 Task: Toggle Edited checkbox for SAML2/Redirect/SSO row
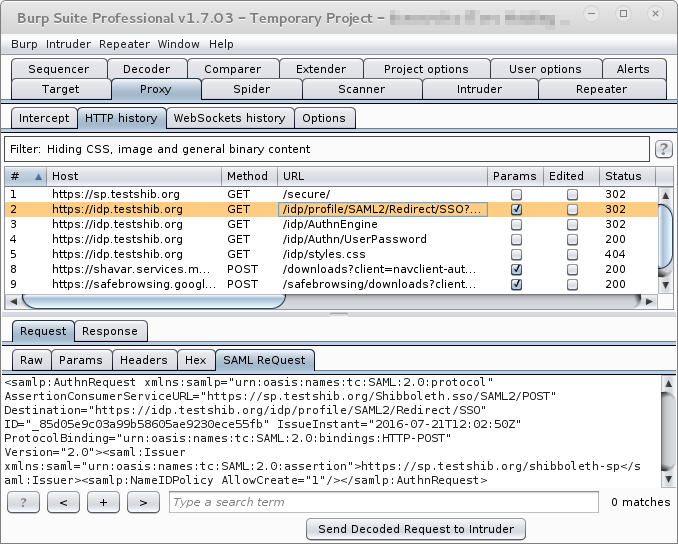tap(572, 210)
